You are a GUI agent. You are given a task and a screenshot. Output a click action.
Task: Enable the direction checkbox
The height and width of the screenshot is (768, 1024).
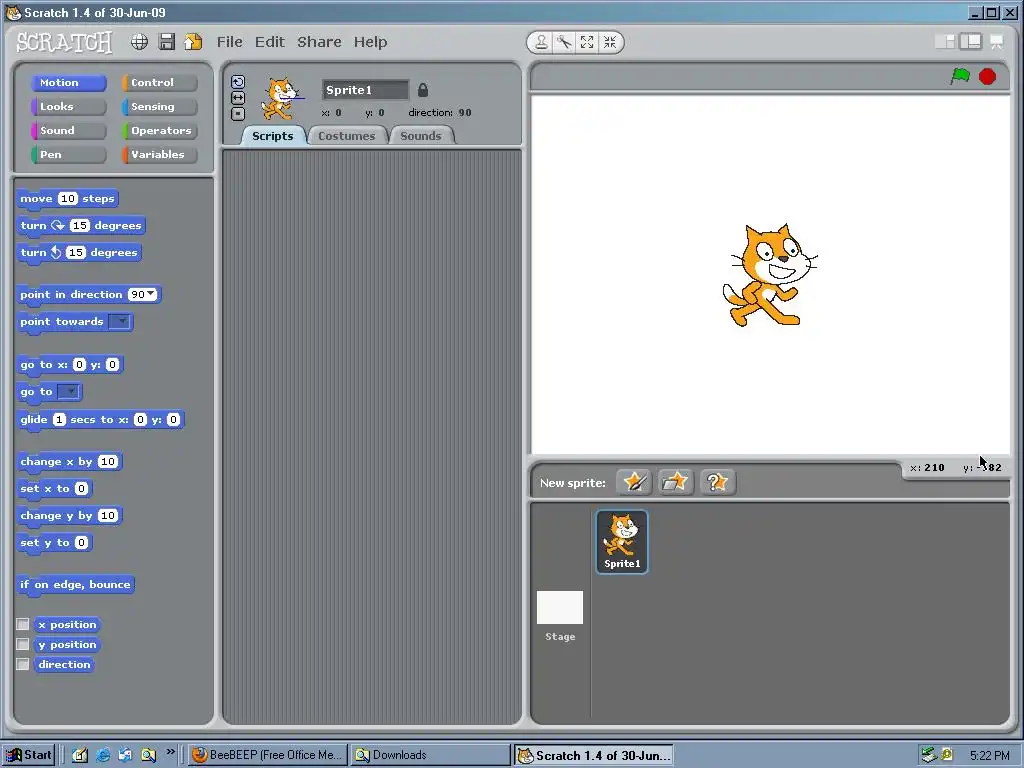click(x=23, y=664)
